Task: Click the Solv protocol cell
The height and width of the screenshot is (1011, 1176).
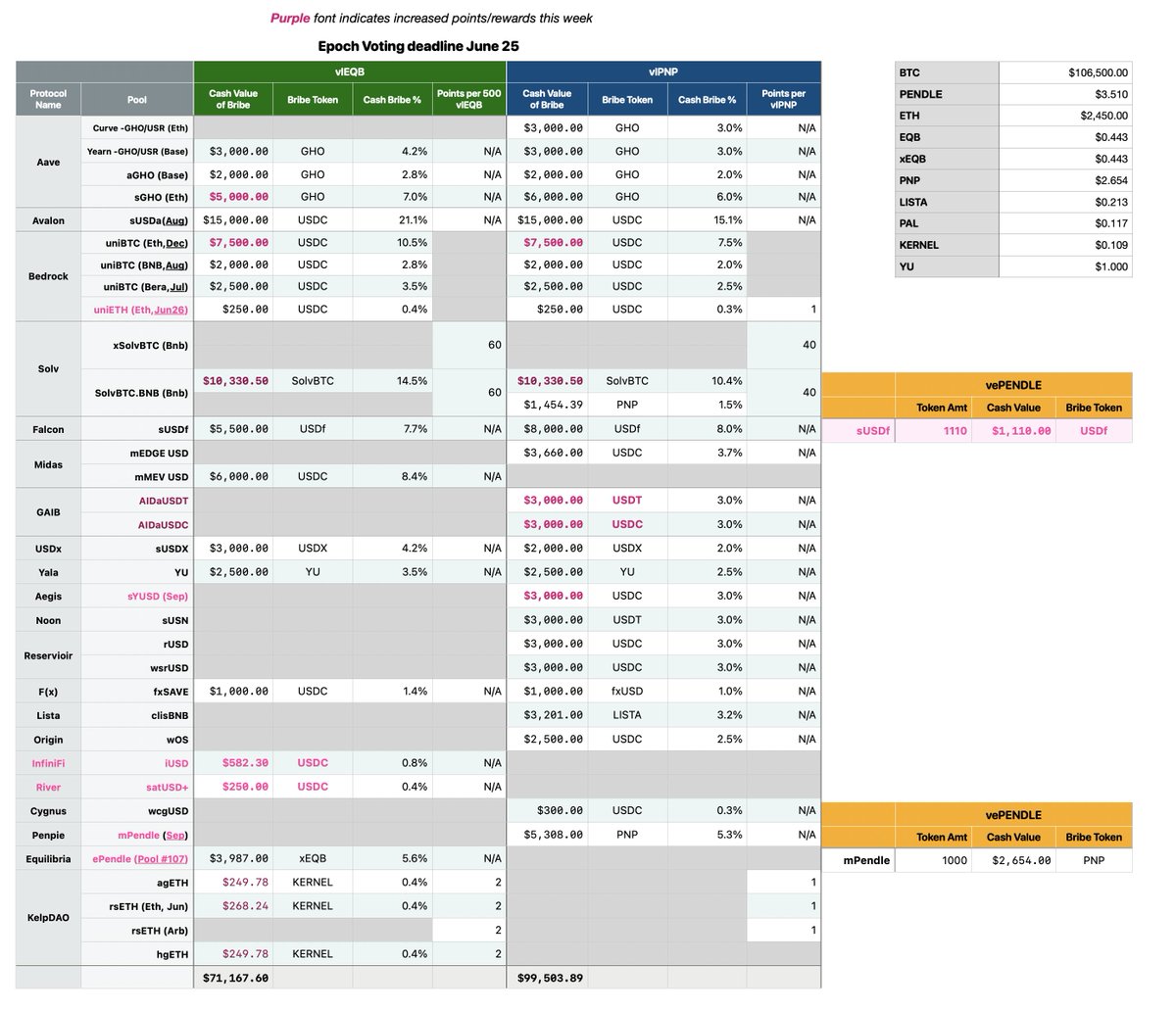Action: pyautogui.click(x=49, y=368)
